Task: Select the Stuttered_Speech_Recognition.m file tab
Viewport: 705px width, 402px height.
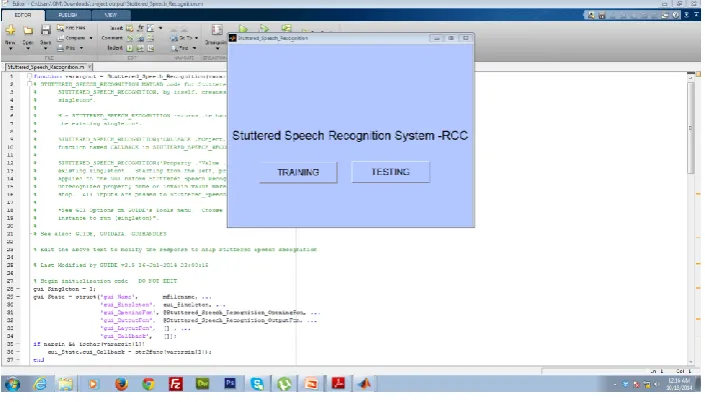Action: [46, 67]
